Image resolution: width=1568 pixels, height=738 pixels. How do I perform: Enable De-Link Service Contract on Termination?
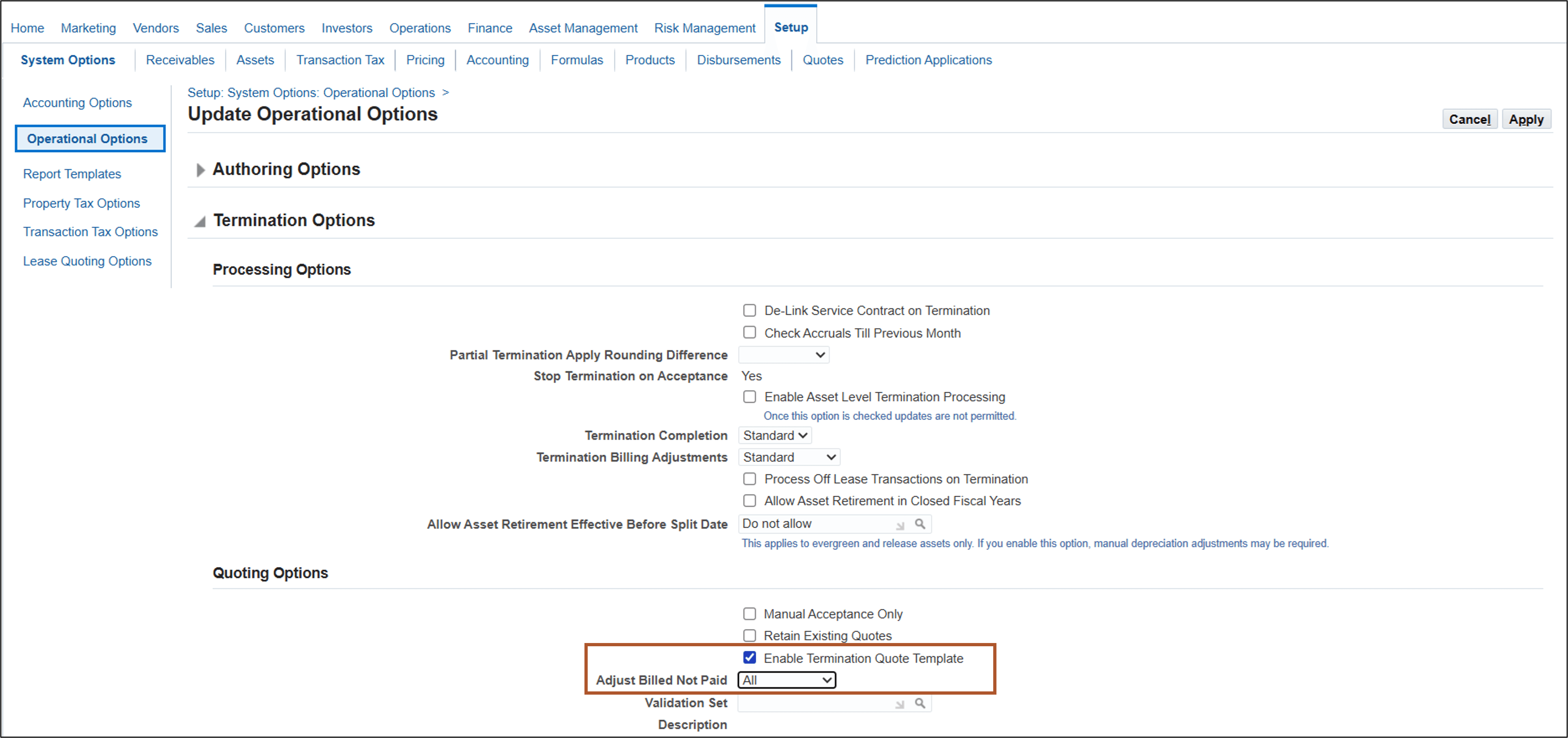point(749,310)
